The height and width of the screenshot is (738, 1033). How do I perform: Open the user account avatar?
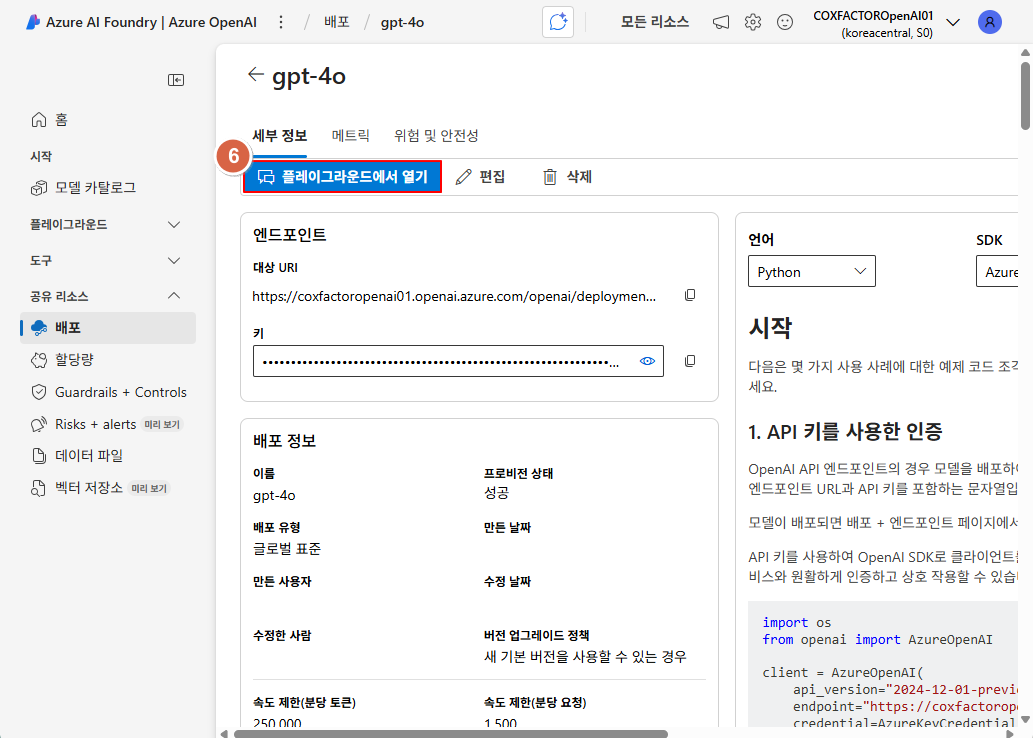990,22
